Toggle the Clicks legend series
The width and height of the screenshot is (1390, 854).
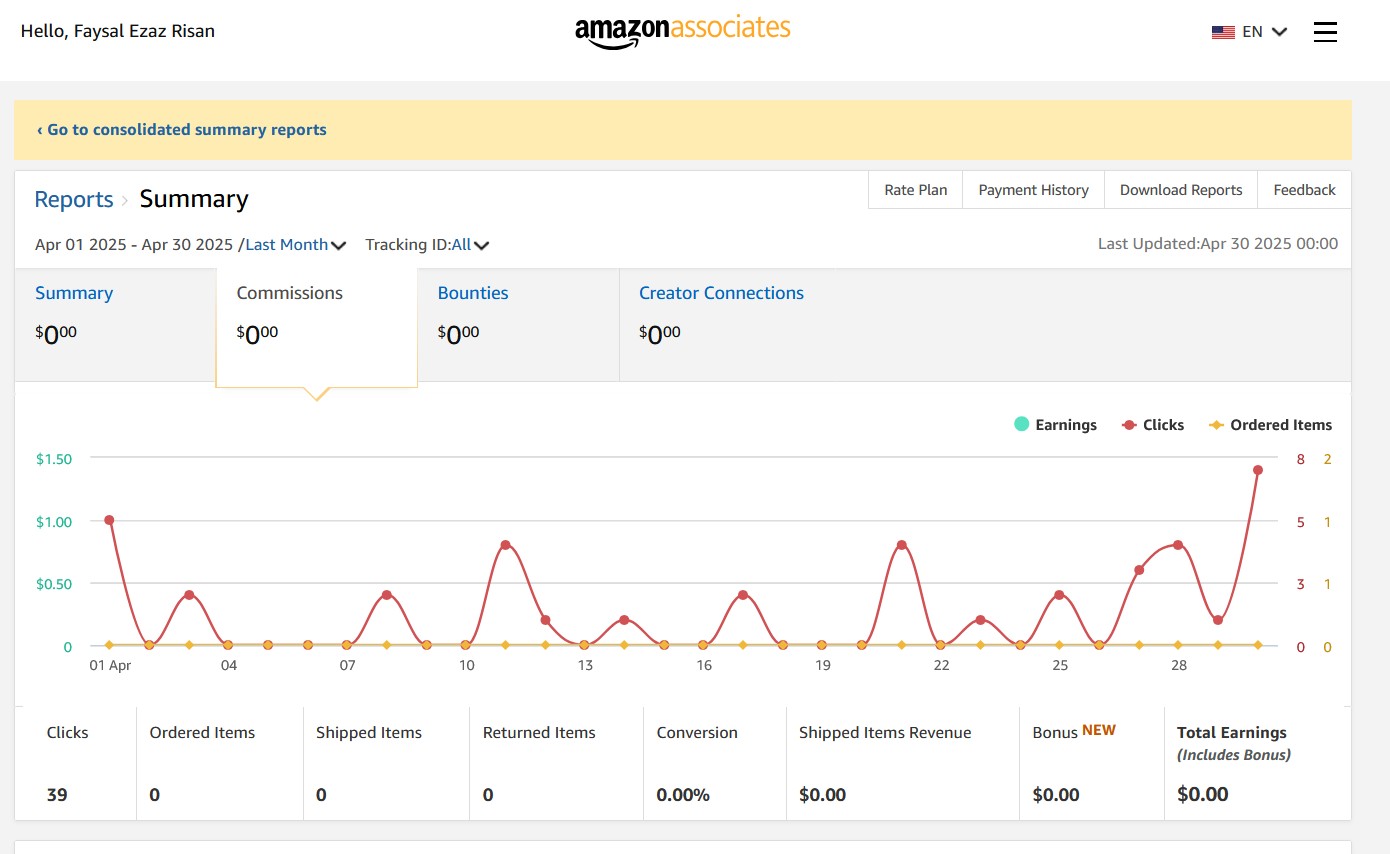pos(1153,425)
